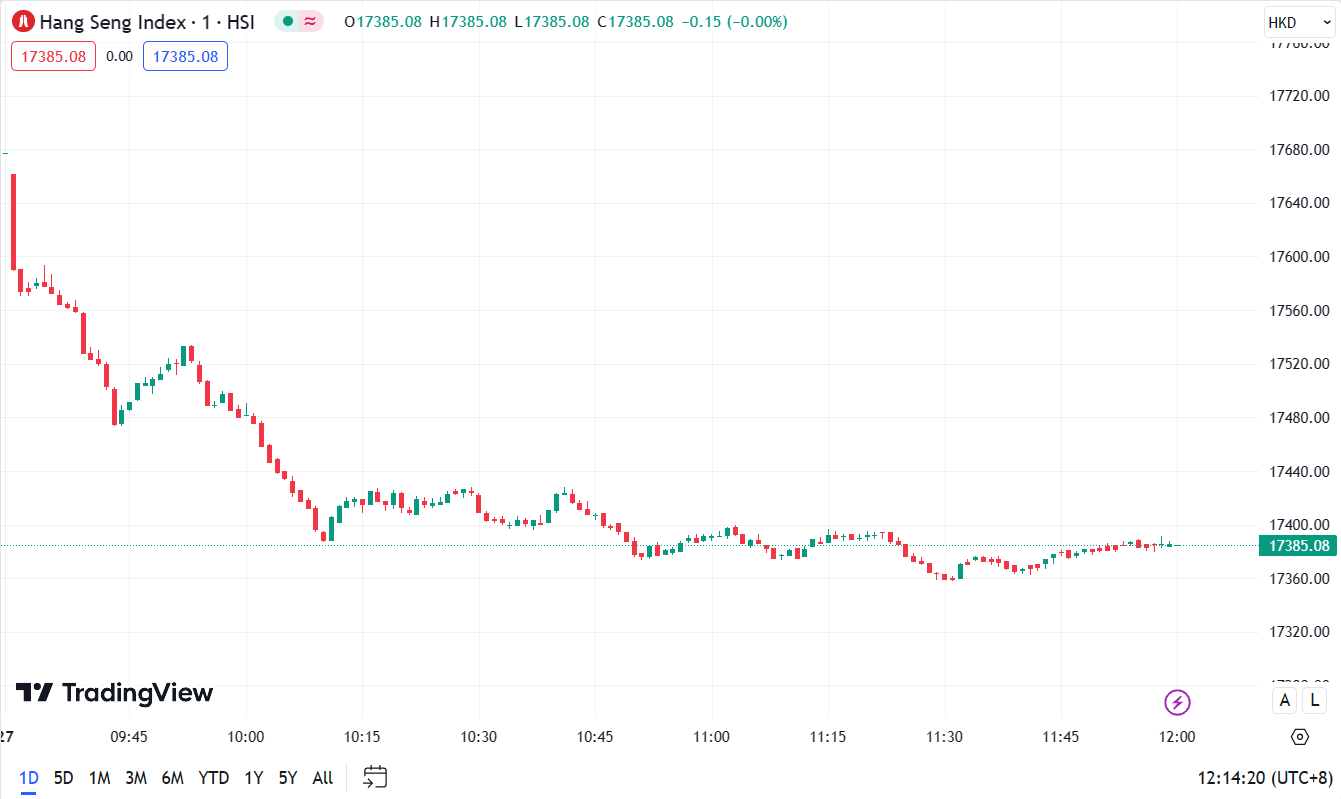Click the Hang Seng Index logo icon

point(22,21)
